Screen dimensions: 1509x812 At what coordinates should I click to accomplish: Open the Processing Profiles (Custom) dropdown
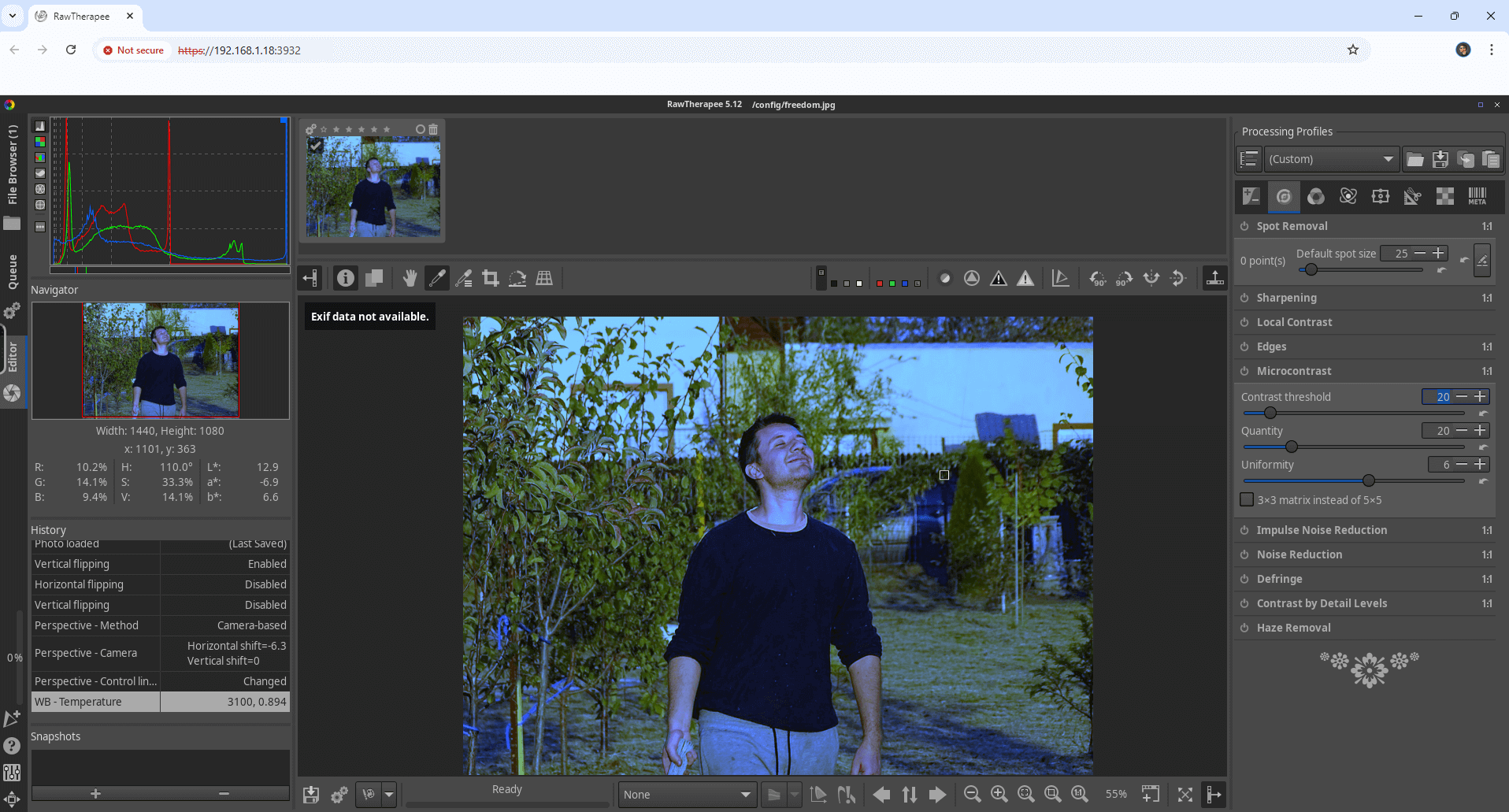pos(1331,159)
